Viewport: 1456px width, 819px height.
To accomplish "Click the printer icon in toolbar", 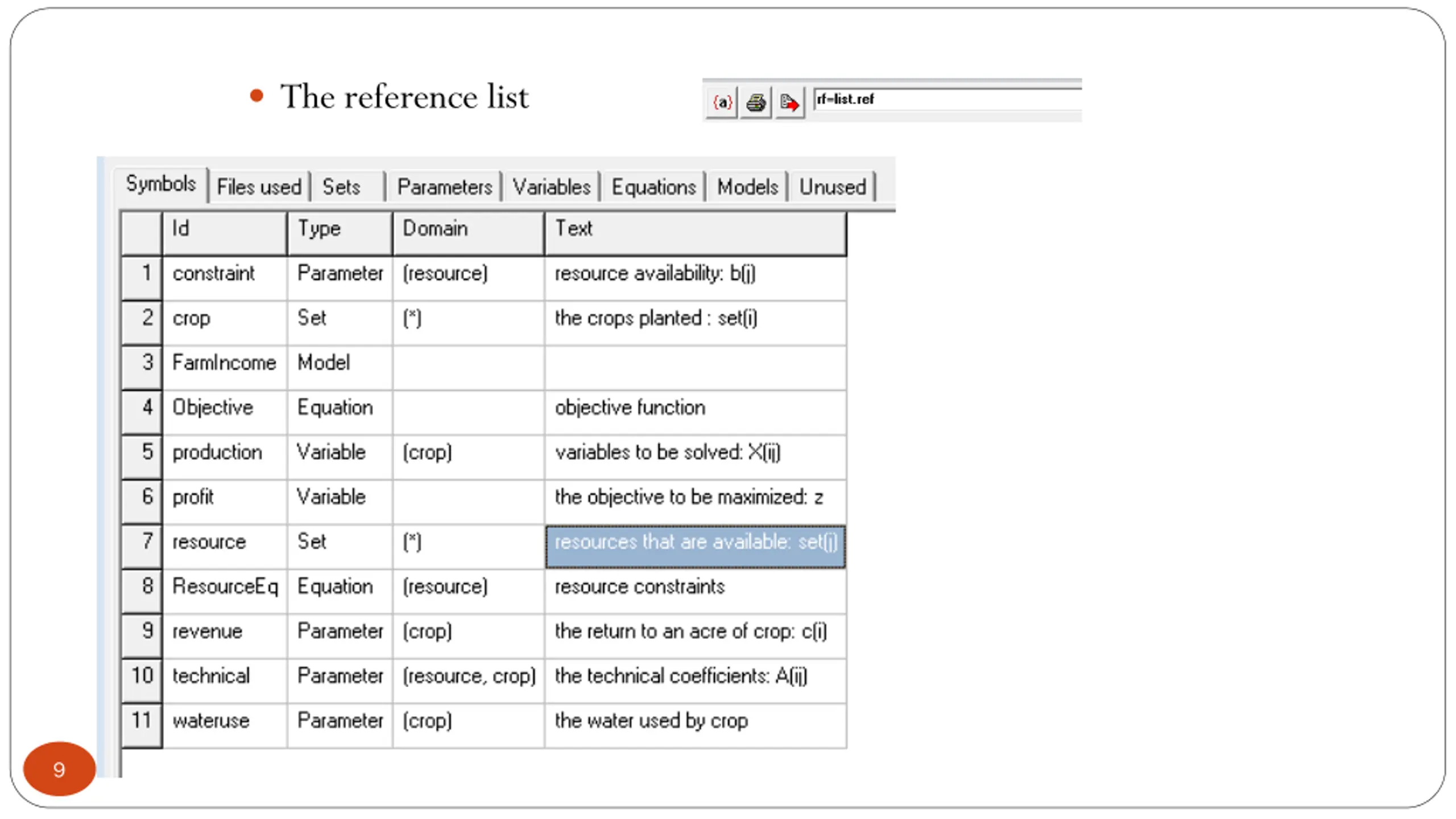I will click(756, 102).
